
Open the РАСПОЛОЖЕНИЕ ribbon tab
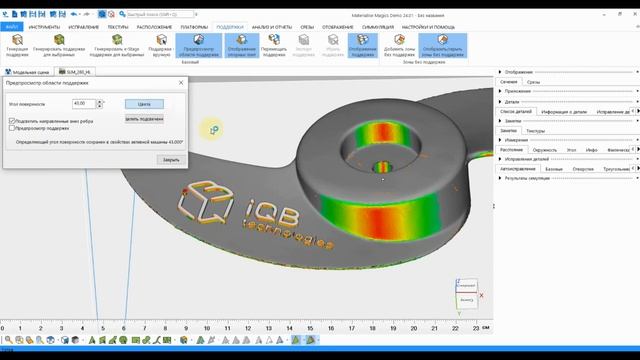154,27
